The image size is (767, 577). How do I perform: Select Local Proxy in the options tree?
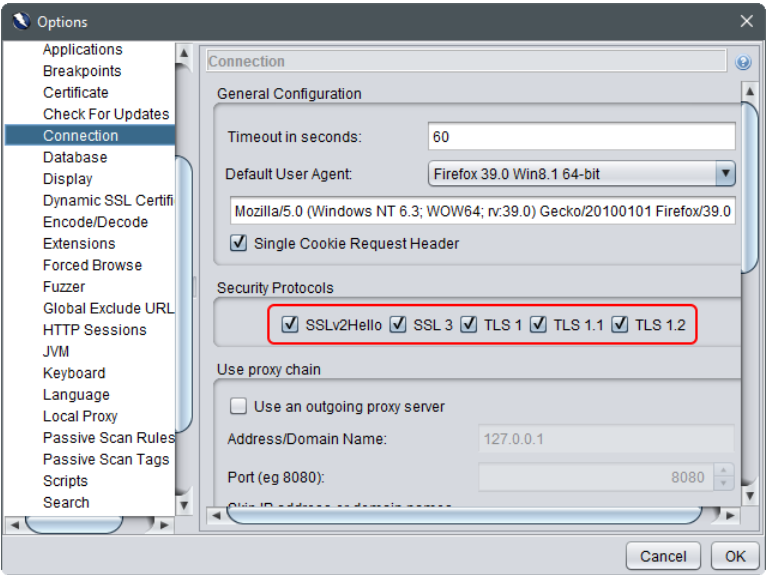80,416
